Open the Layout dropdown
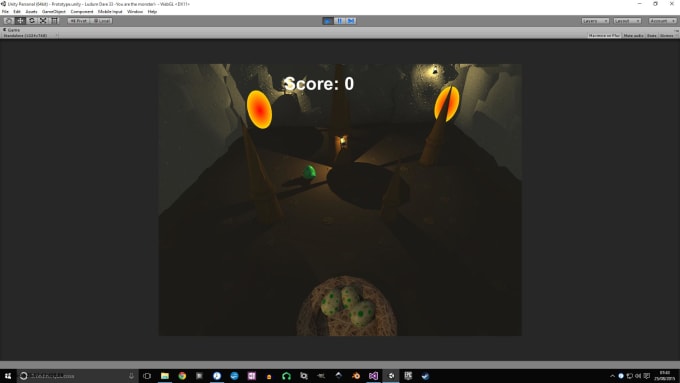 (x=627, y=21)
